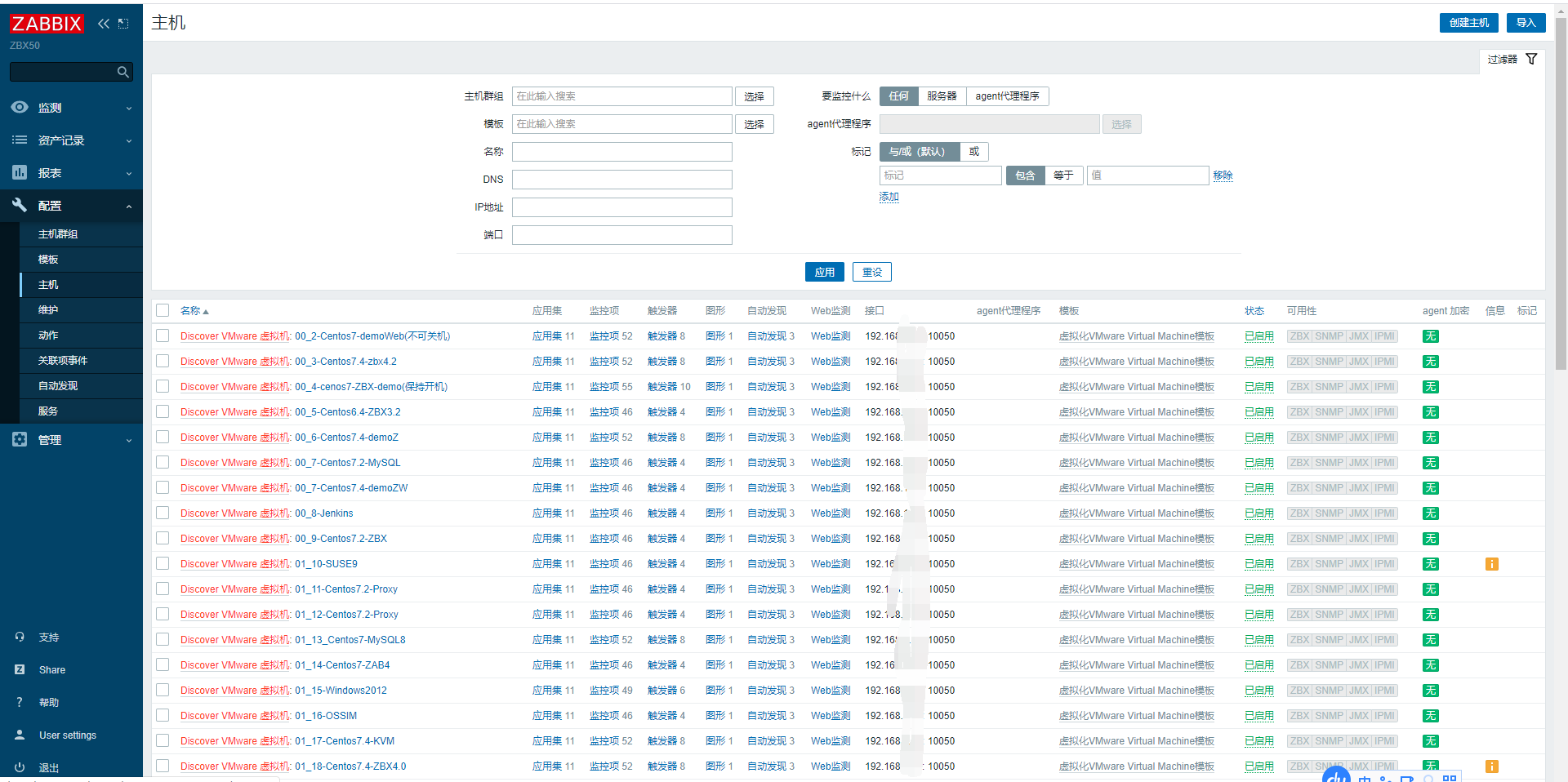Click the User settings person icon
This screenshot has width=1568, height=782.
tap(20, 735)
